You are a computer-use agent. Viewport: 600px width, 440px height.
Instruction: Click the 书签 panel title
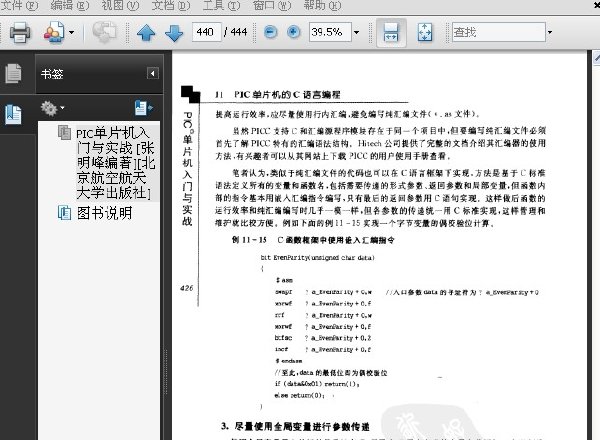pos(52,74)
